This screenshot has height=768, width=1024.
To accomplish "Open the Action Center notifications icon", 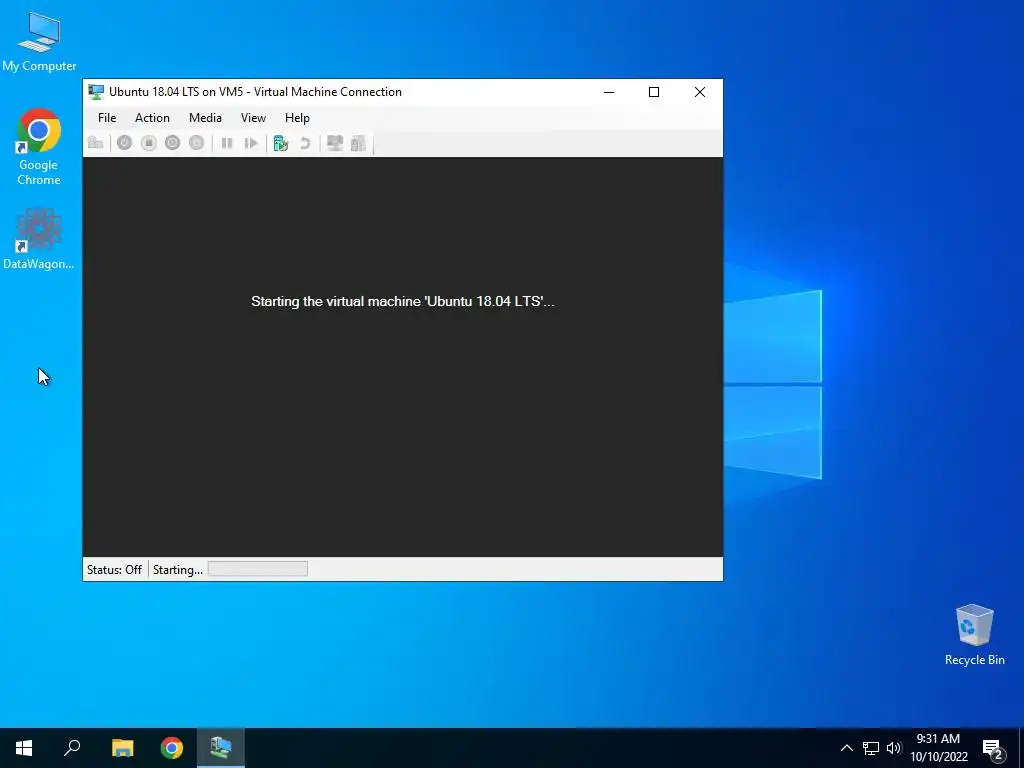I will coord(993,748).
